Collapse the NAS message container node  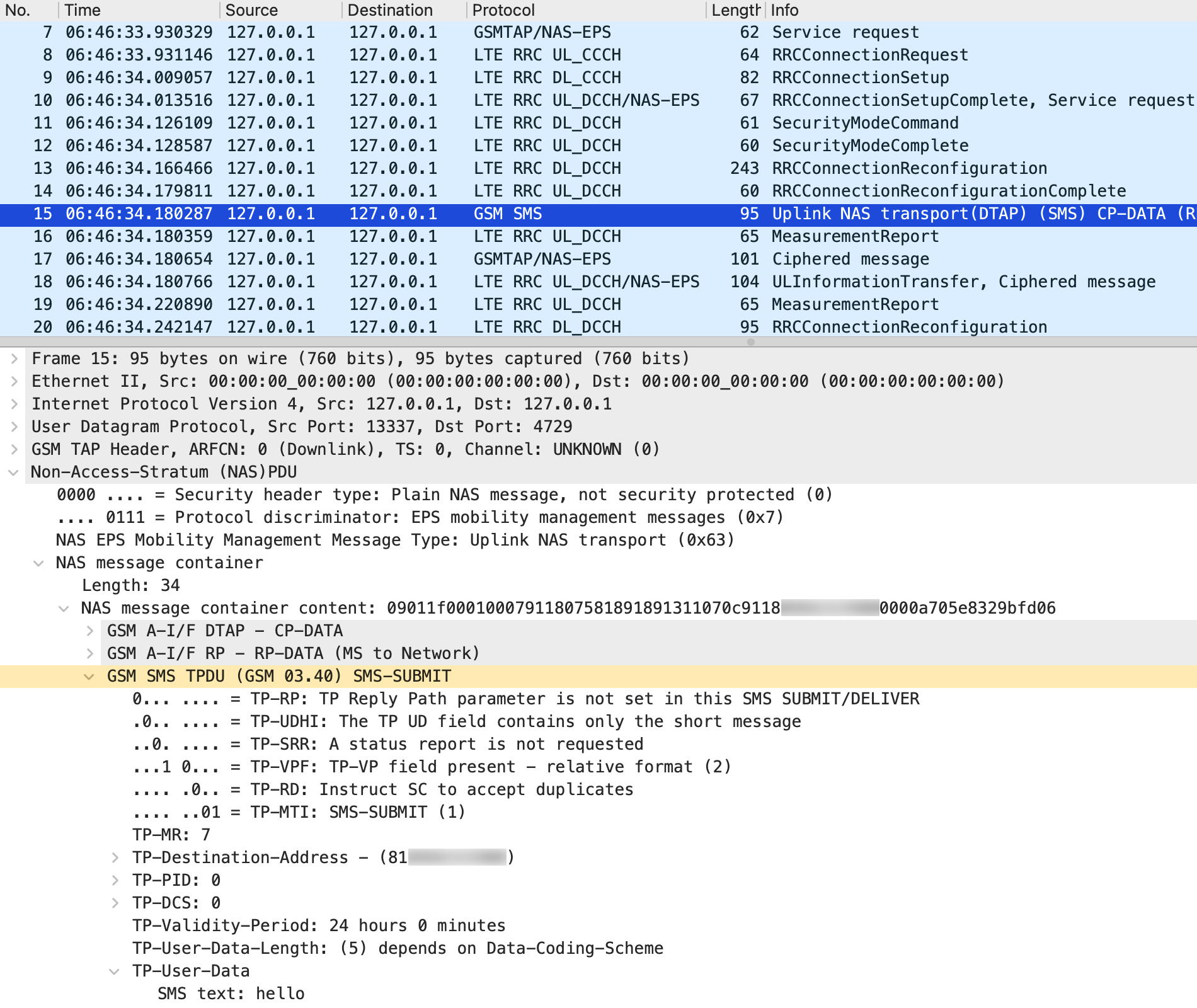[39, 563]
